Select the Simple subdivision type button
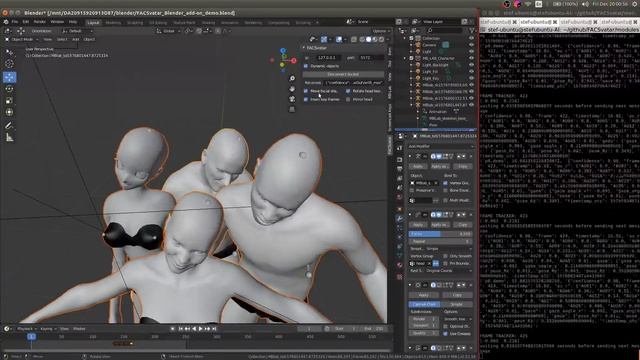The height and width of the screenshot is (360, 640). (457, 304)
